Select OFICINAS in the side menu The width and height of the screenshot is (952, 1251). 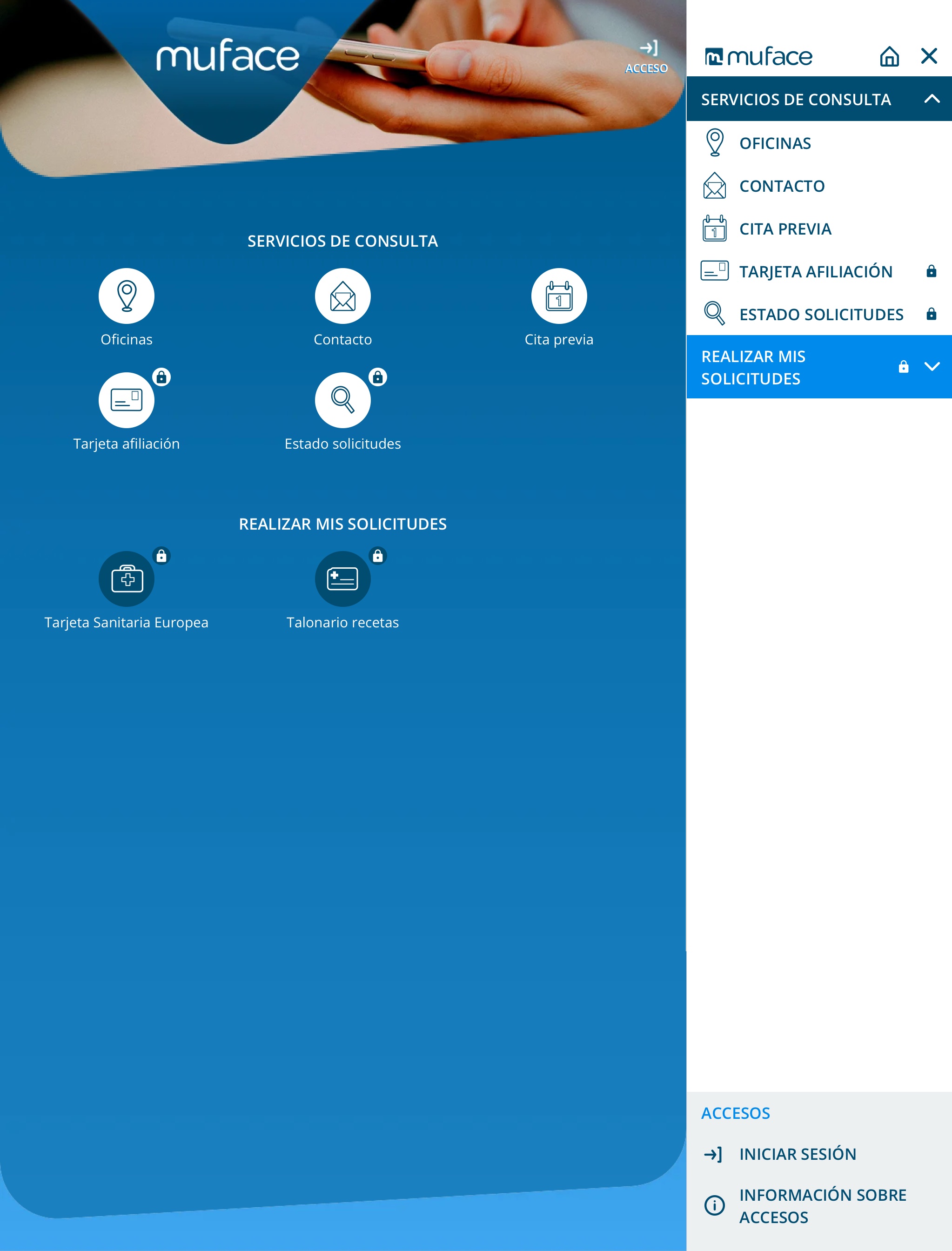pyautogui.click(x=775, y=143)
